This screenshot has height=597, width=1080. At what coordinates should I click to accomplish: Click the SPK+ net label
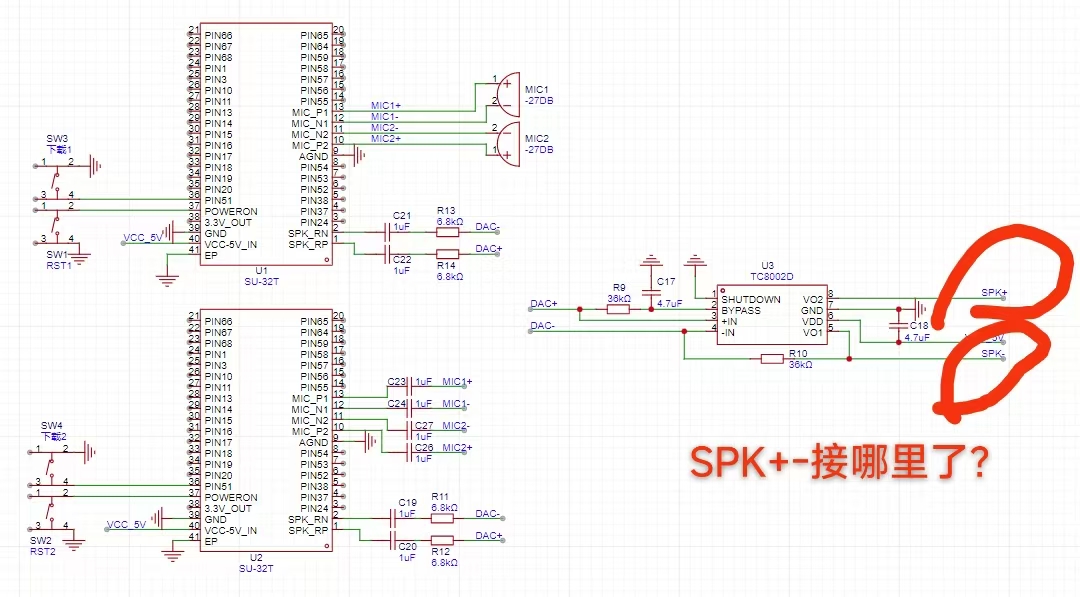pos(993,293)
